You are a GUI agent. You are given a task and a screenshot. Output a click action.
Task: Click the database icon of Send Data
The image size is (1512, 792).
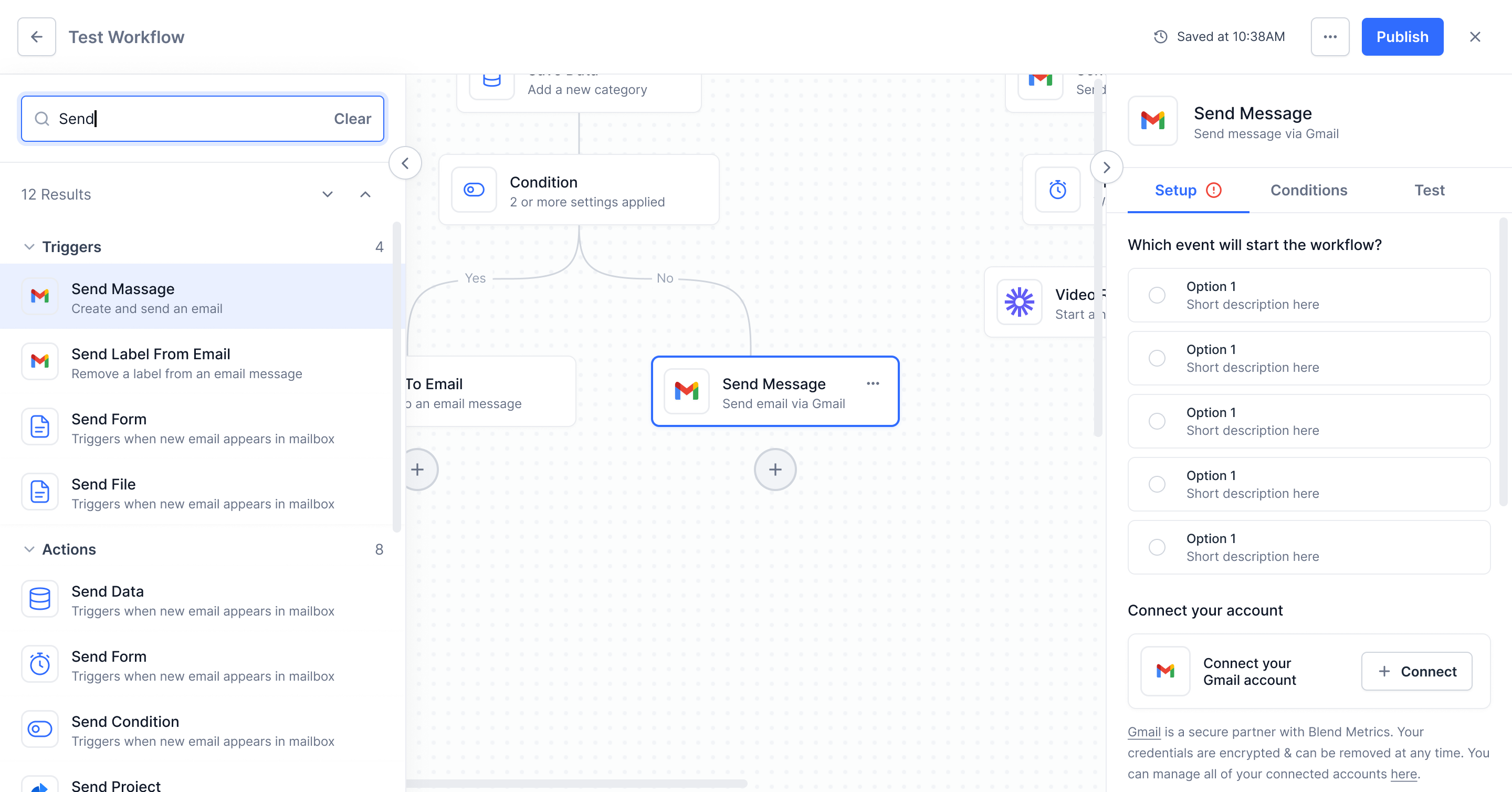click(40, 599)
